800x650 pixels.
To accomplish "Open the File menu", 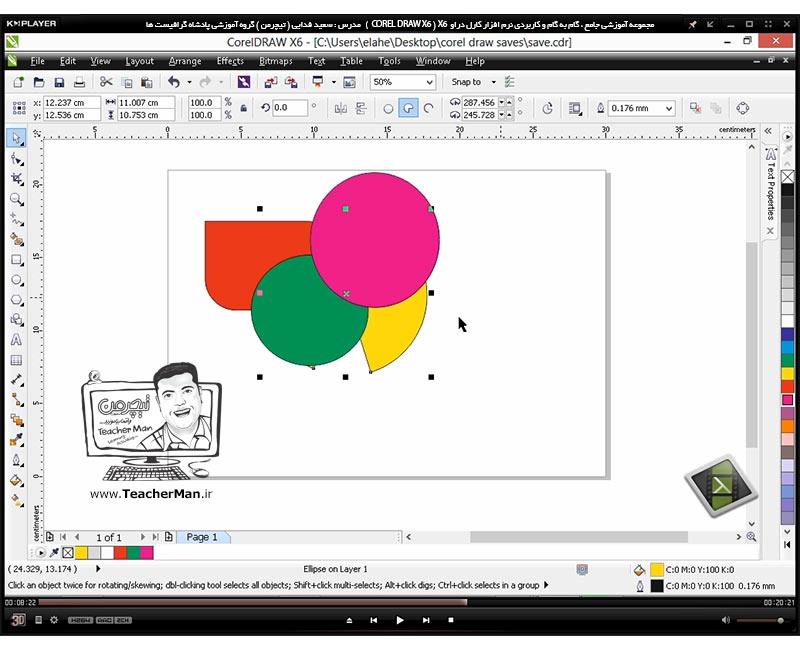I will [x=37, y=61].
